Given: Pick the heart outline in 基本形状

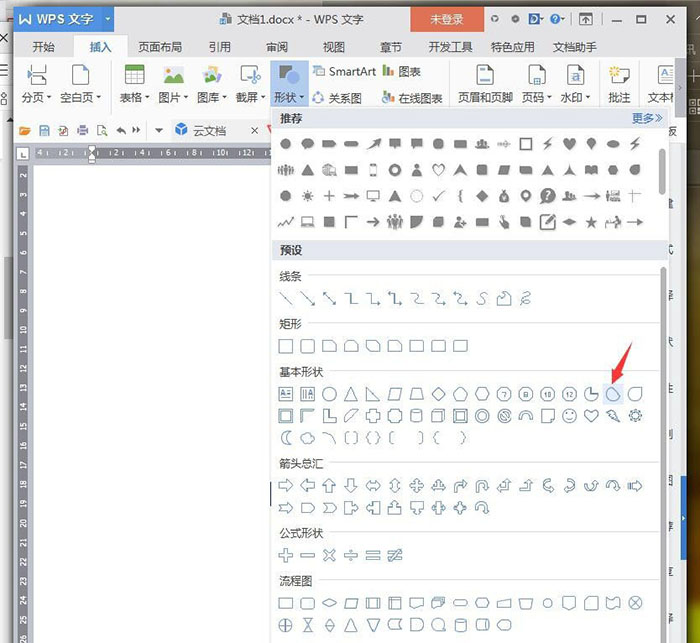Looking at the screenshot, I should [591, 416].
